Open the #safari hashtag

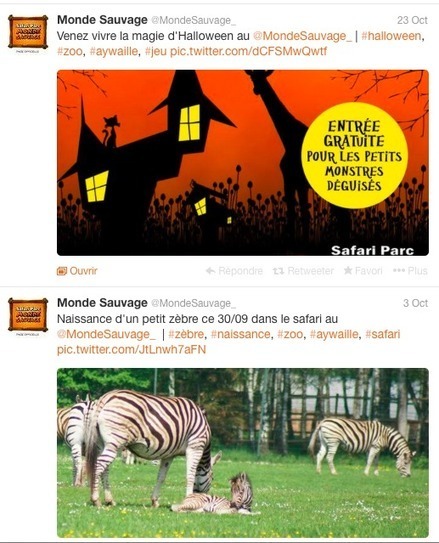pyautogui.click(x=383, y=334)
